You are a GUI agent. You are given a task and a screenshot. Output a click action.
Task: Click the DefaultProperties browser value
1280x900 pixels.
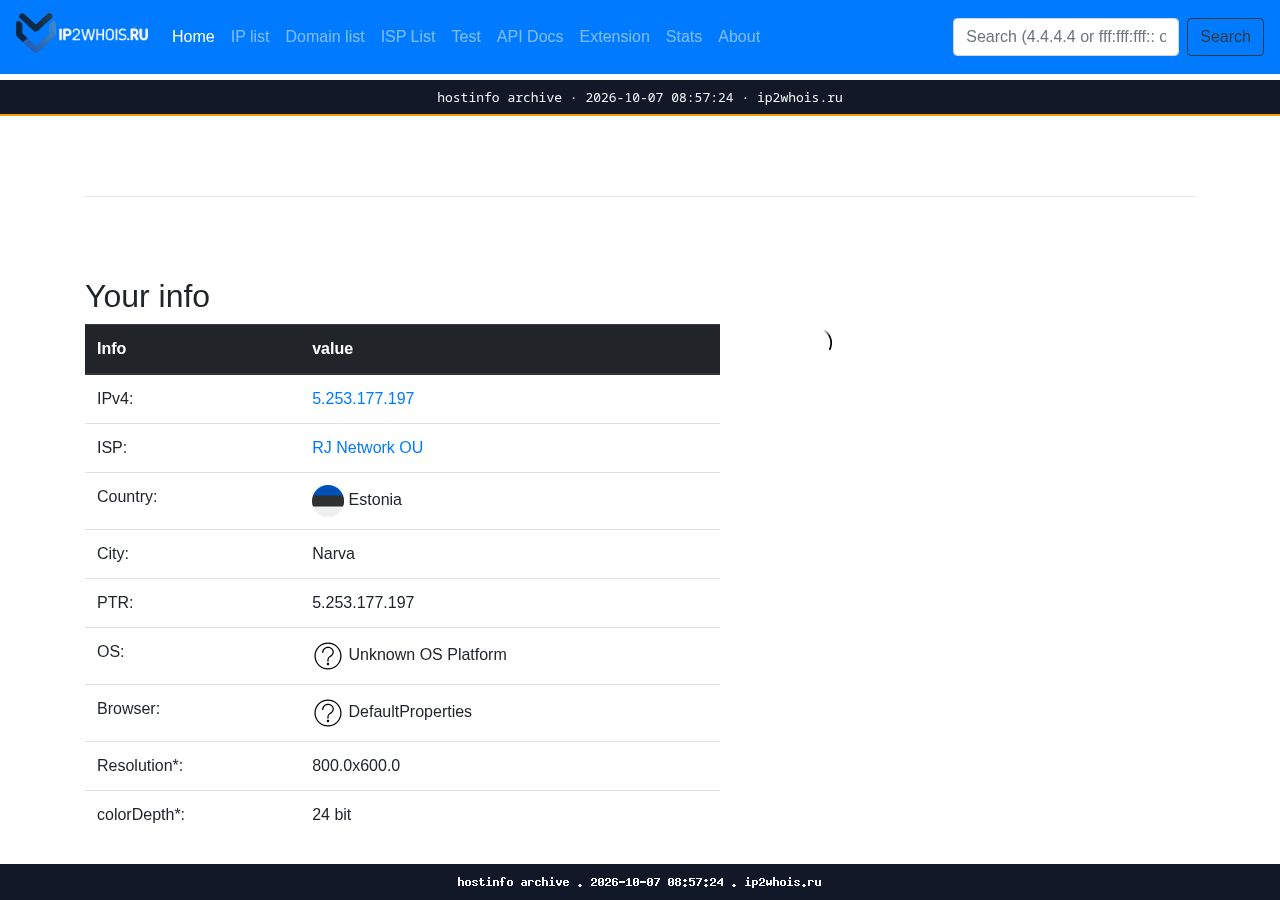pos(410,712)
